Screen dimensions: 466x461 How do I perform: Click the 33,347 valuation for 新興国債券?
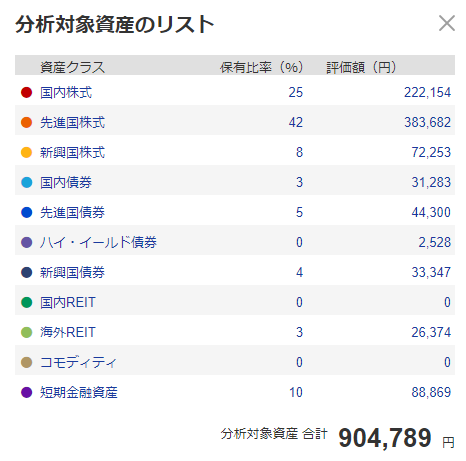[x=431, y=272]
